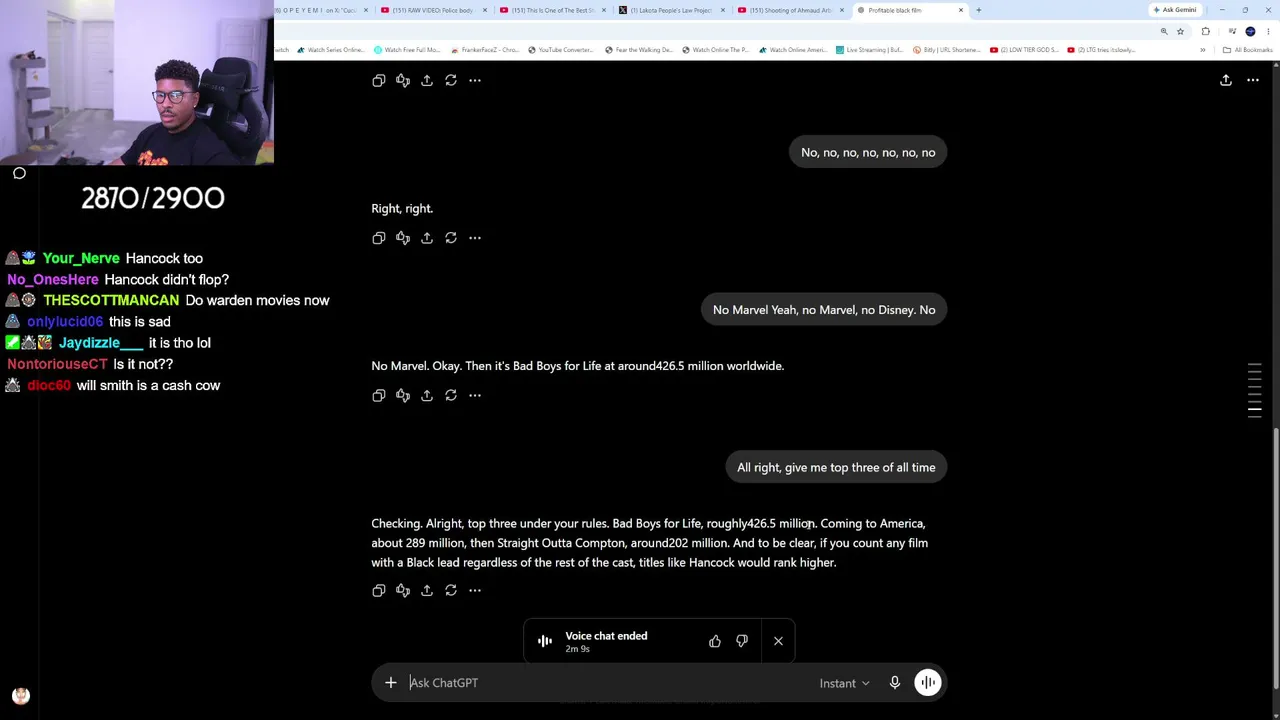
Task: Open the 'Bitly | URL Shortene...' bookmark
Action: (x=946, y=50)
